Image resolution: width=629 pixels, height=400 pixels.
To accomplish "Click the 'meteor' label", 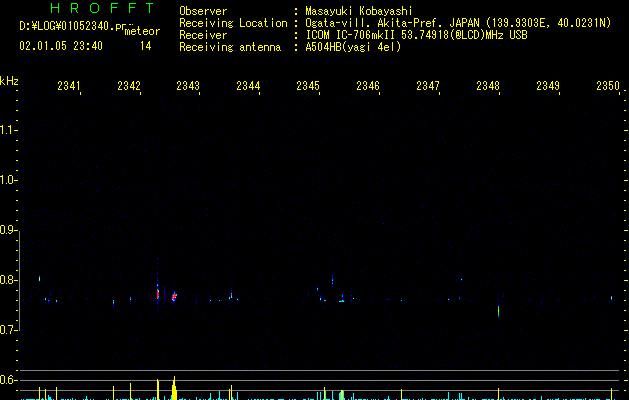I will pyautogui.click(x=142, y=31).
